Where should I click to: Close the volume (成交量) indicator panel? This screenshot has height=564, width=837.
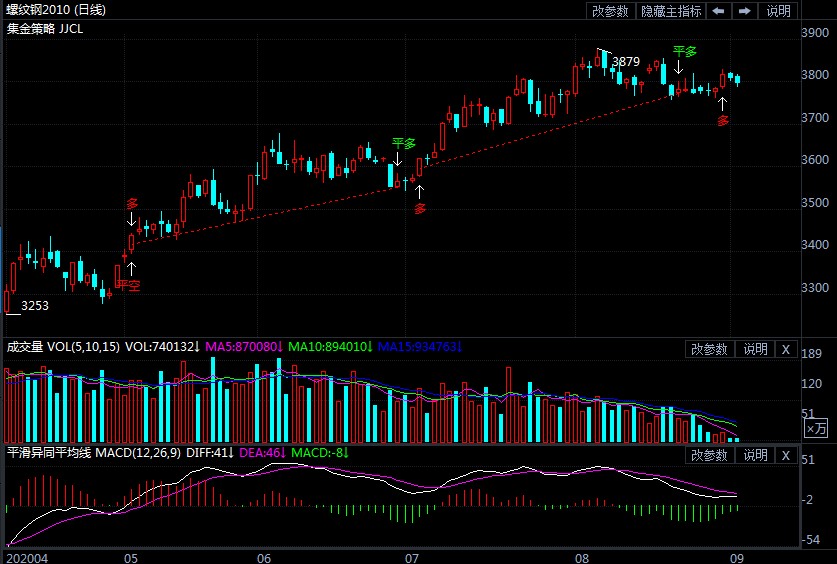[x=785, y=349]
